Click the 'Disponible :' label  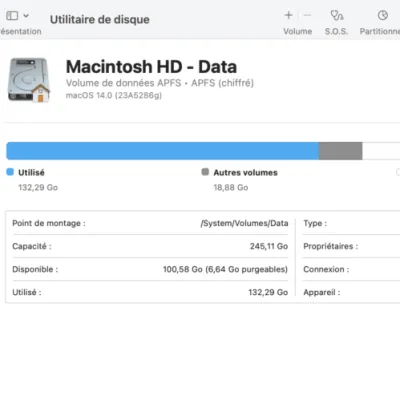tap(35, 269)
